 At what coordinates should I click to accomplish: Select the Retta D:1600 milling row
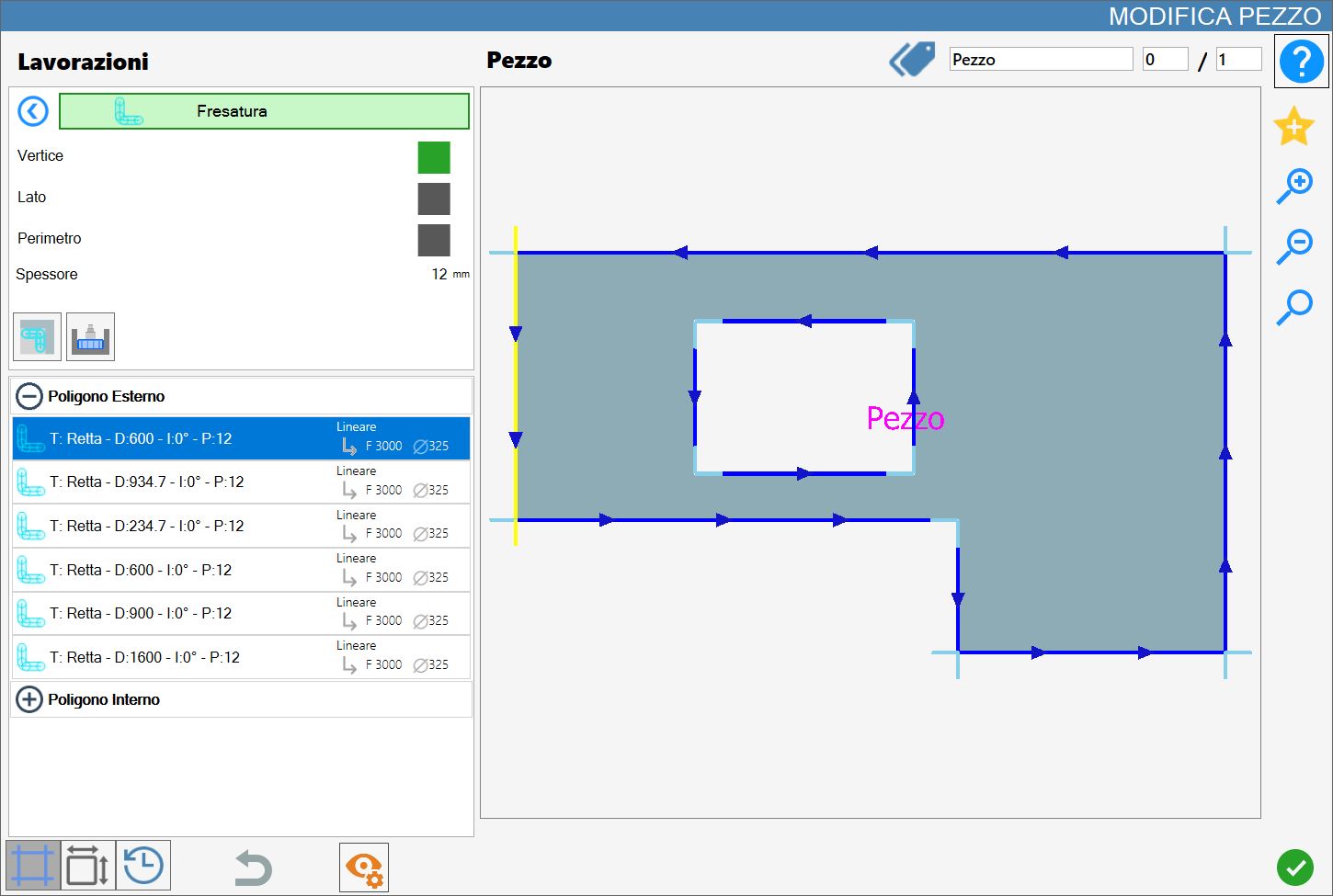(241, 657)
